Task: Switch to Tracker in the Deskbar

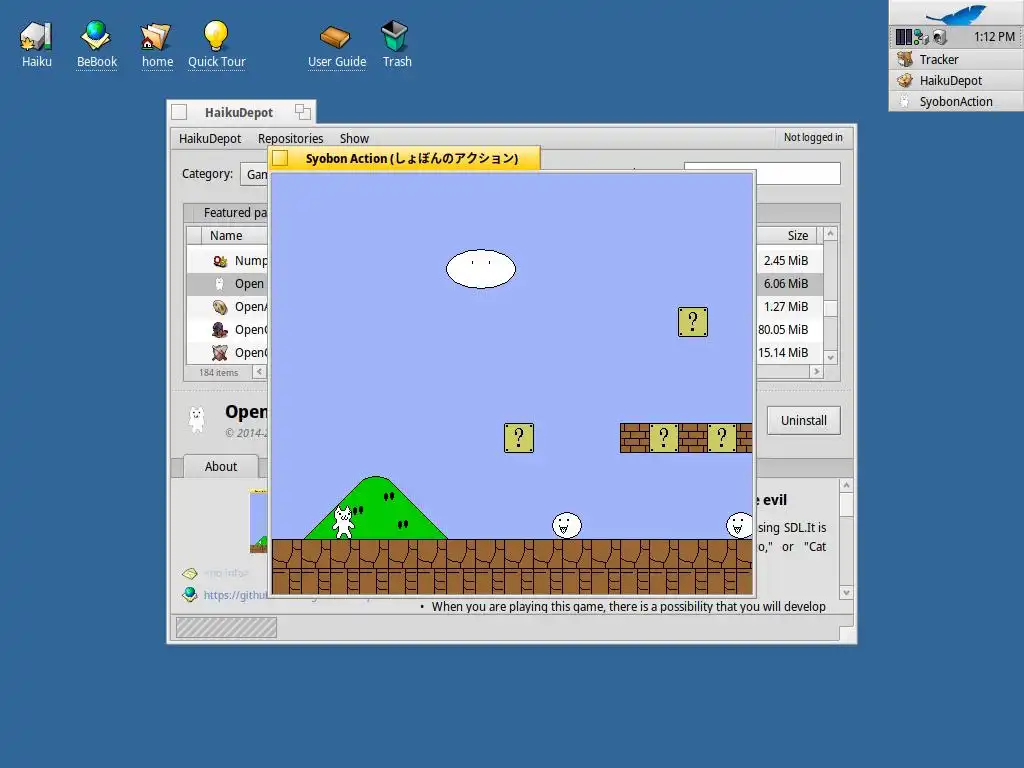Action: (x=956, y=59)
